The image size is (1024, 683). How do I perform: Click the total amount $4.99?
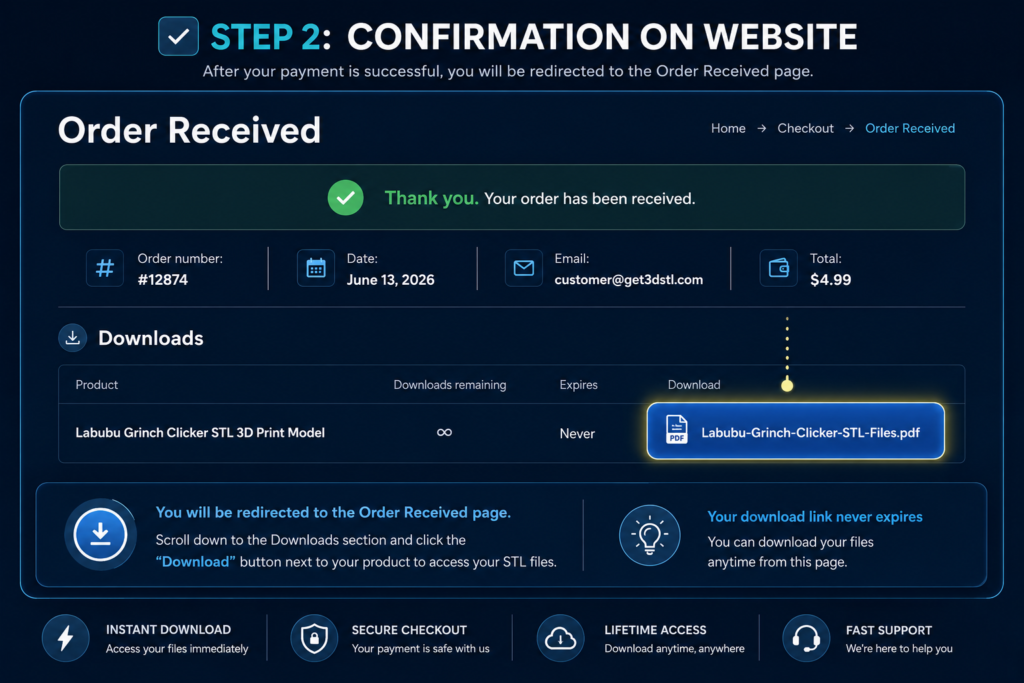click(x=830, y=280)
